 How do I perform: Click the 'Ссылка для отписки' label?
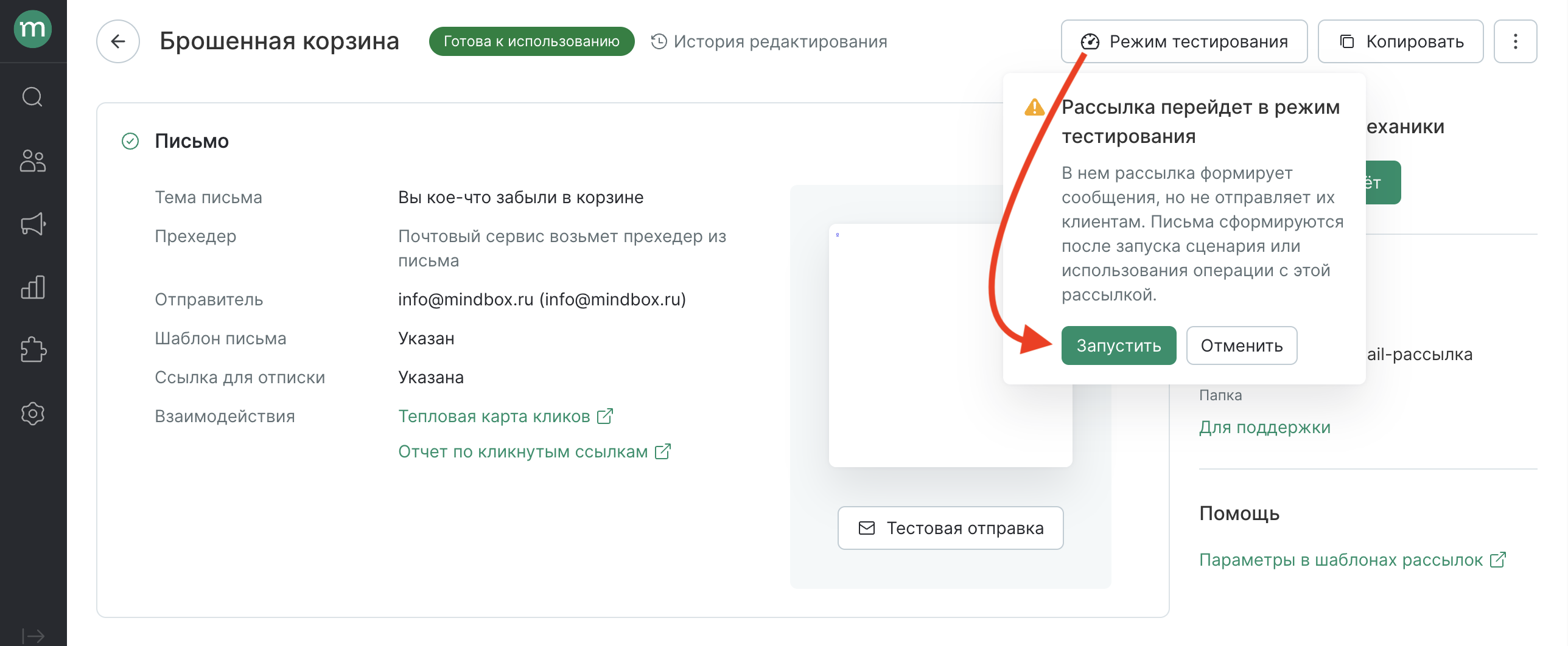tap(240, 377)
